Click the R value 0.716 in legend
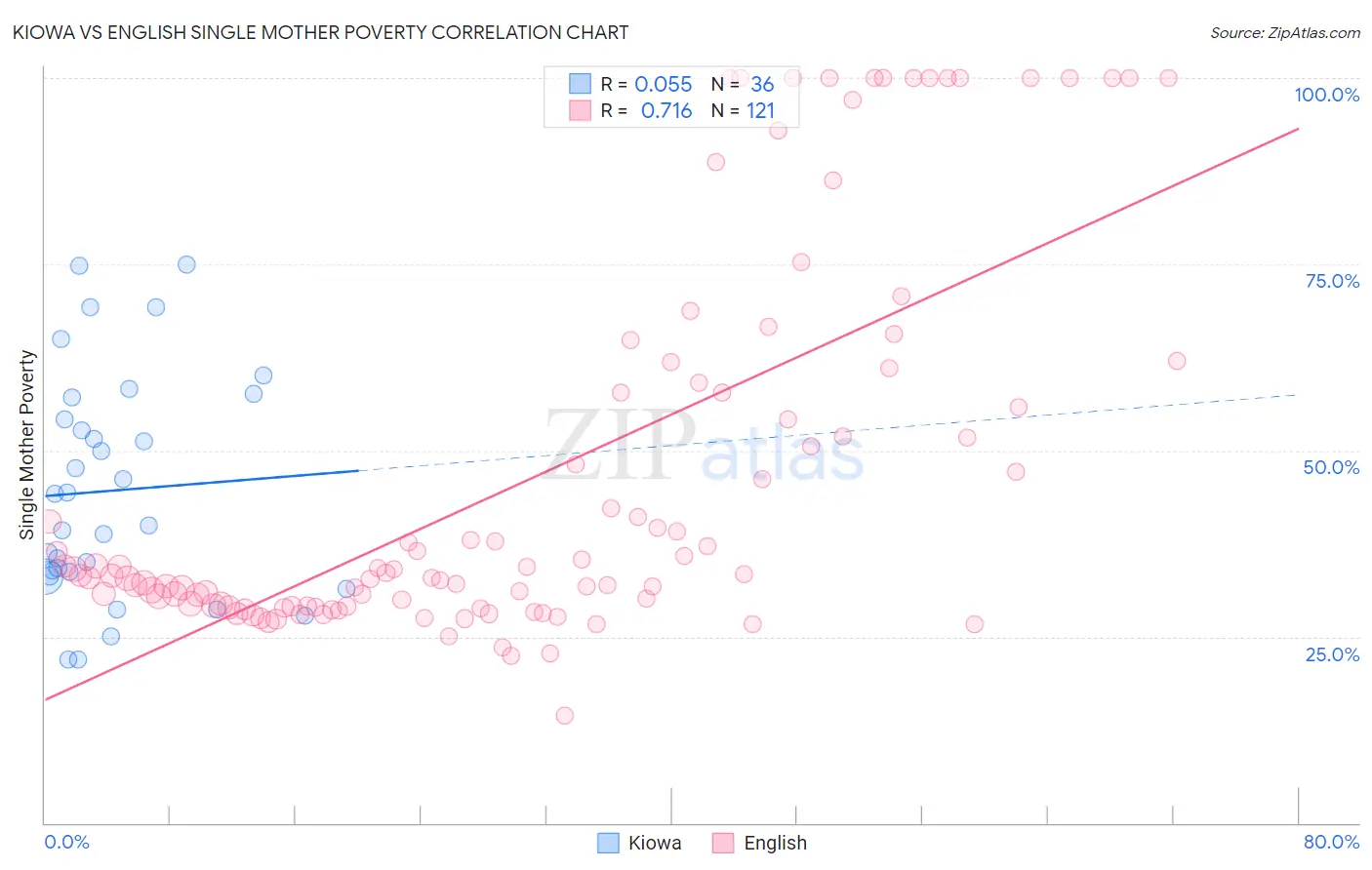Viewport: 1372px width, 870px height. click(666, 110)
